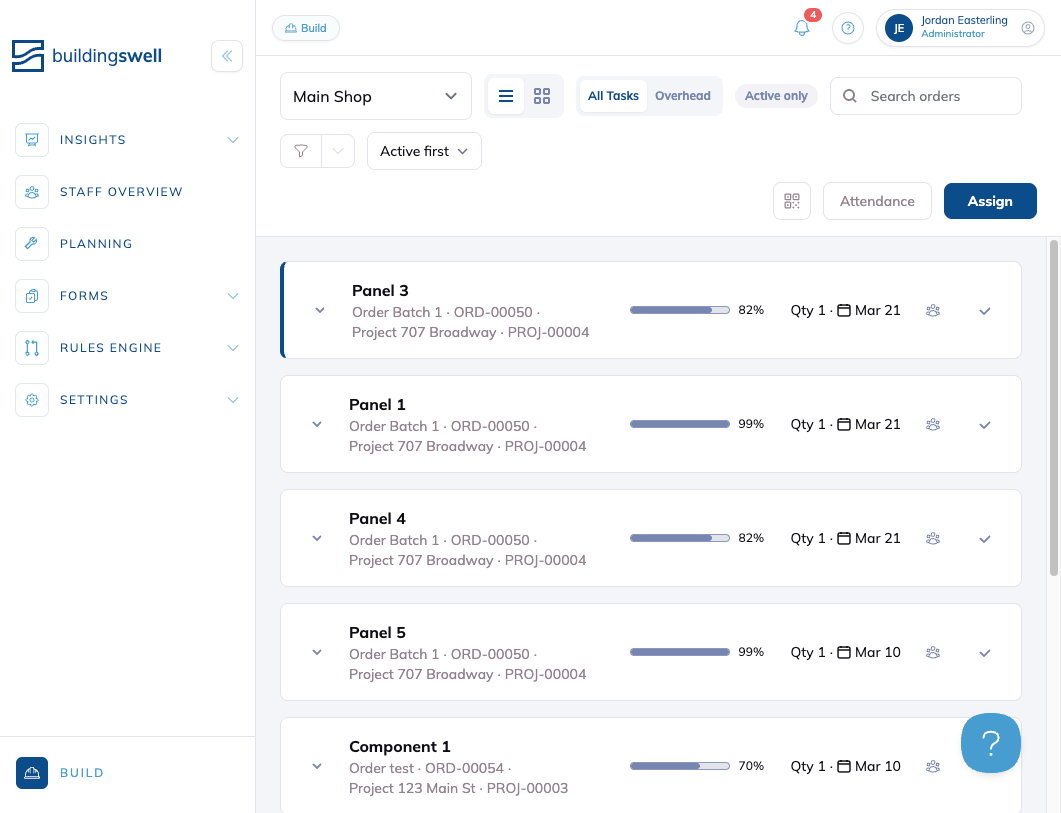
Task: Click the Search orders field
Action: click(926, 96)
